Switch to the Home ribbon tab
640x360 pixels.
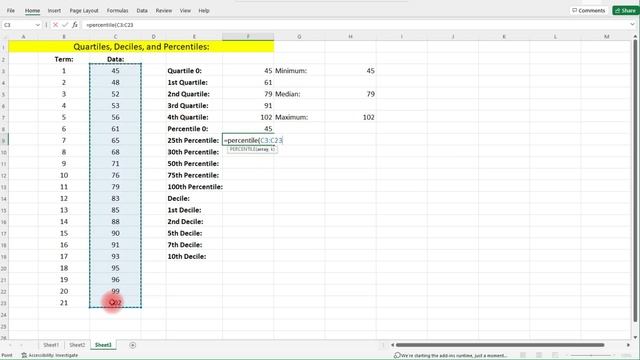pos(32,11)
